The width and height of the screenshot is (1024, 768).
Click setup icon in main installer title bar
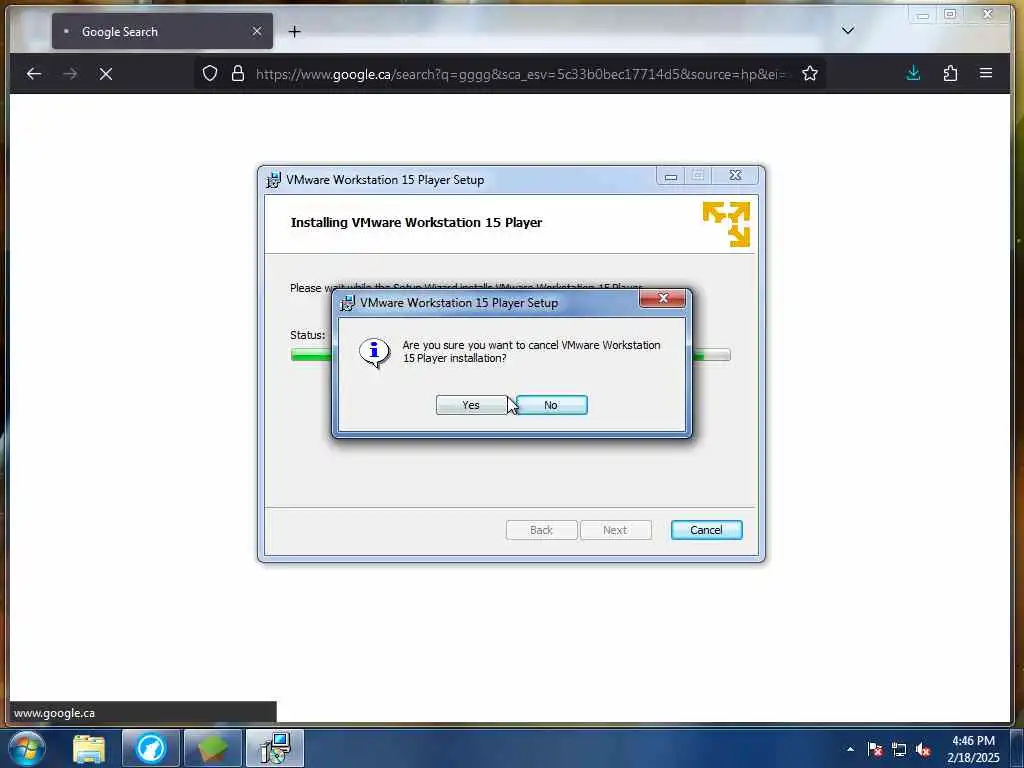[274, 180]
